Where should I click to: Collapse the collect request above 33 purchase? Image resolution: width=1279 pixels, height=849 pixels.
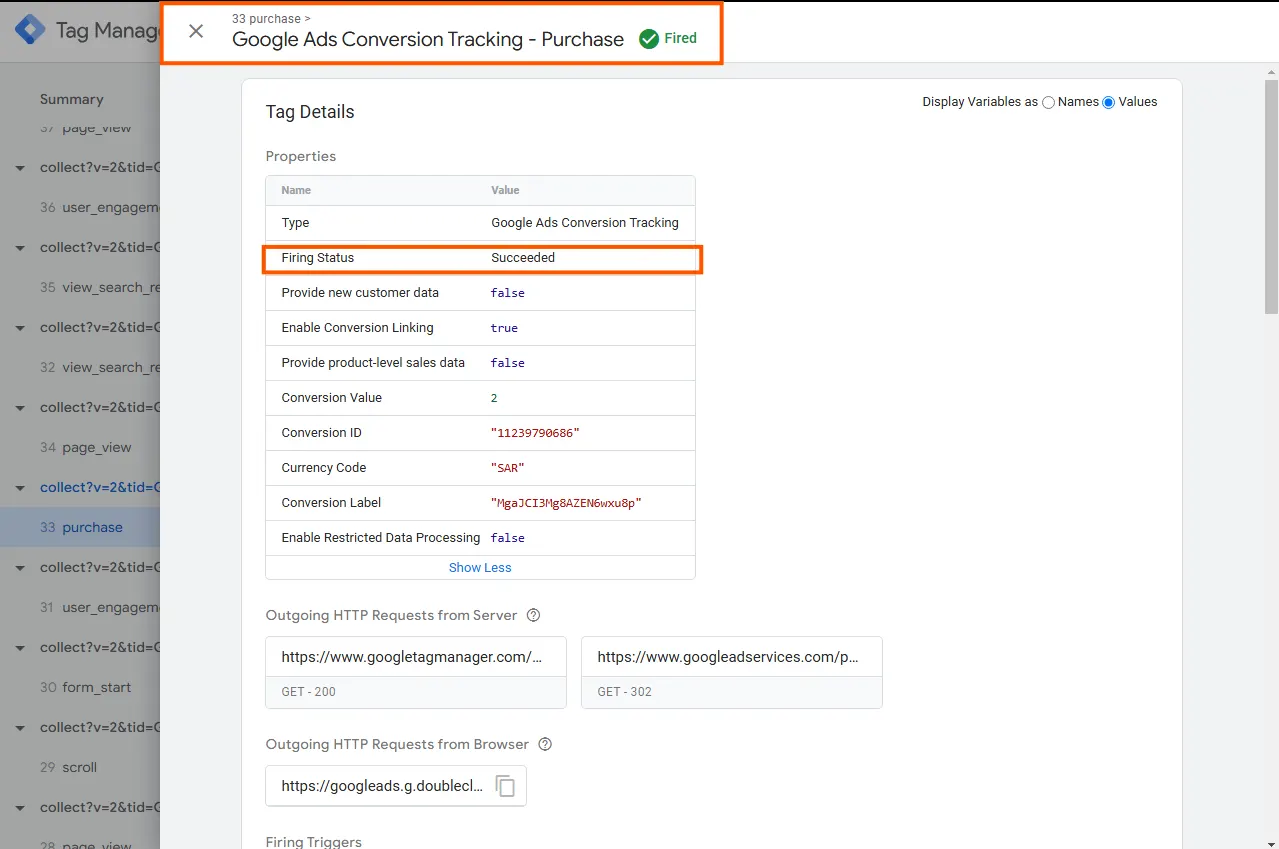[x=20, y=488]
